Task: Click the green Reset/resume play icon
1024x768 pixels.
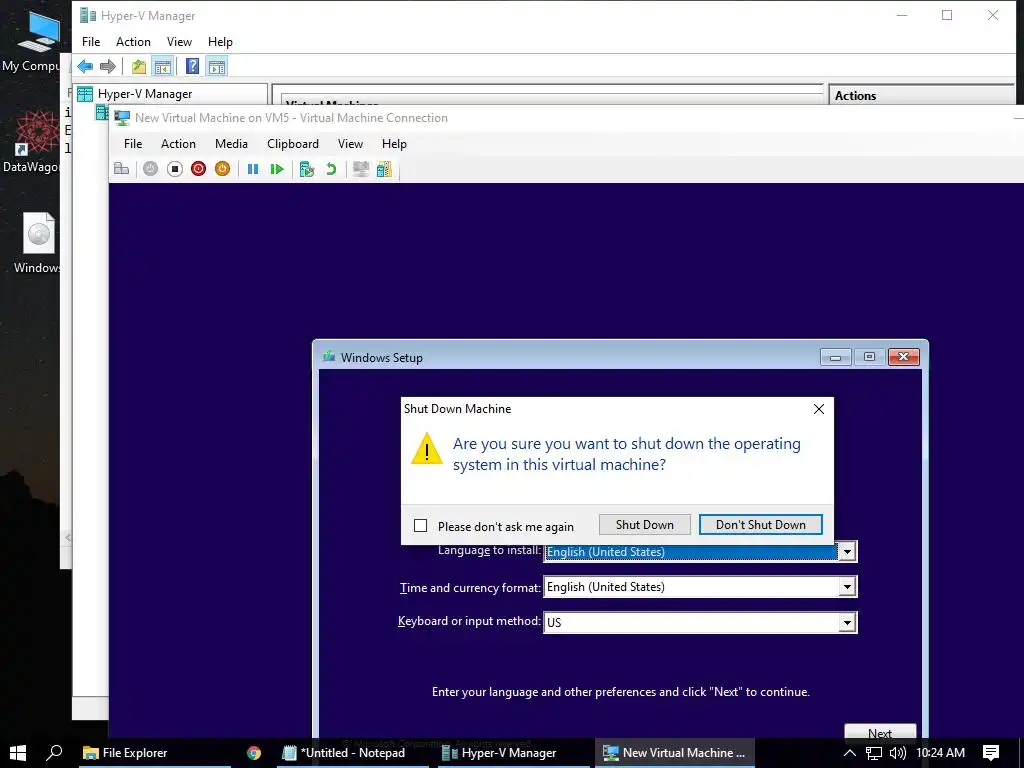Action: coord(277,169)
